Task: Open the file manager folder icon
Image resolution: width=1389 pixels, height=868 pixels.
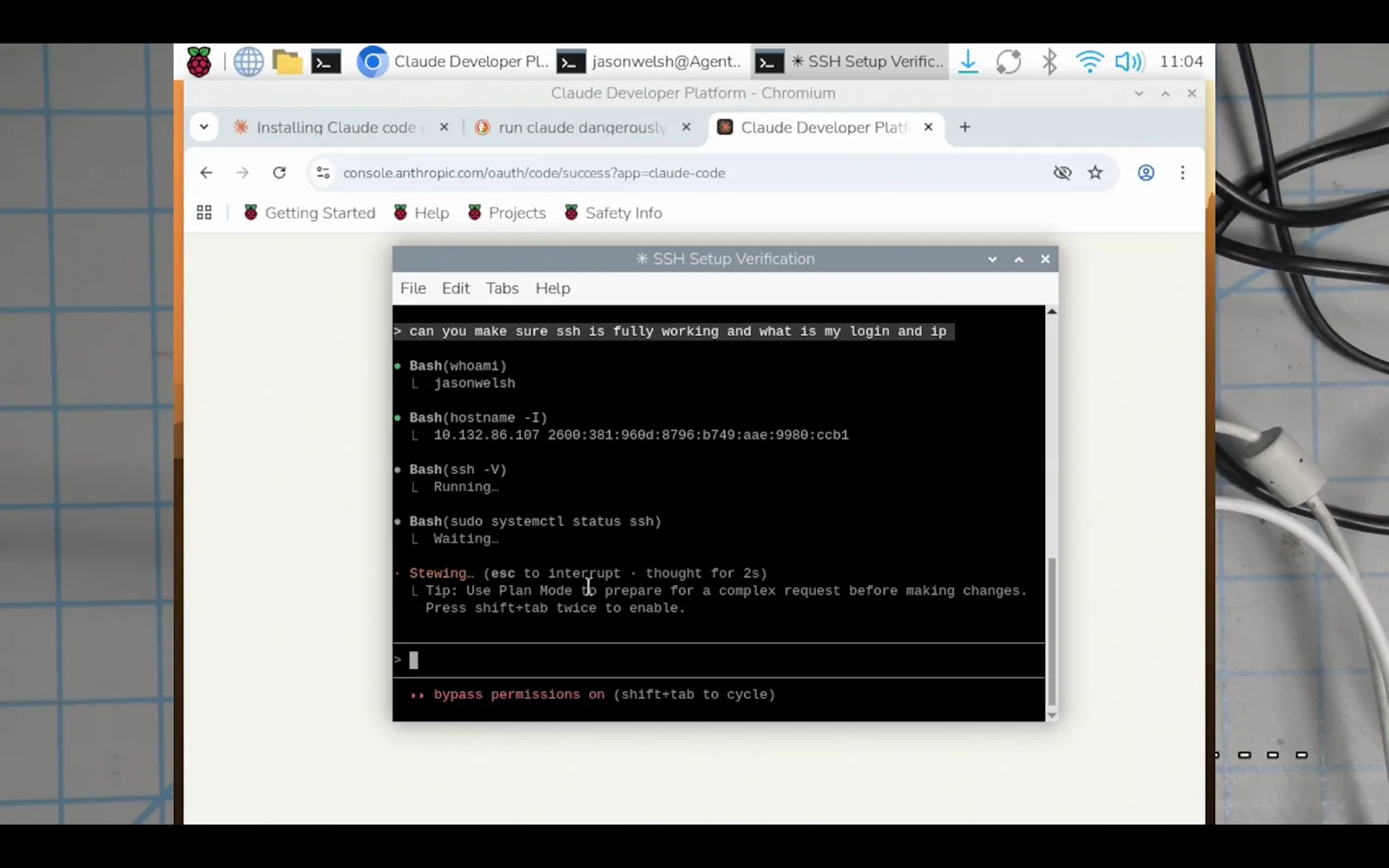Action: (287, 62)
